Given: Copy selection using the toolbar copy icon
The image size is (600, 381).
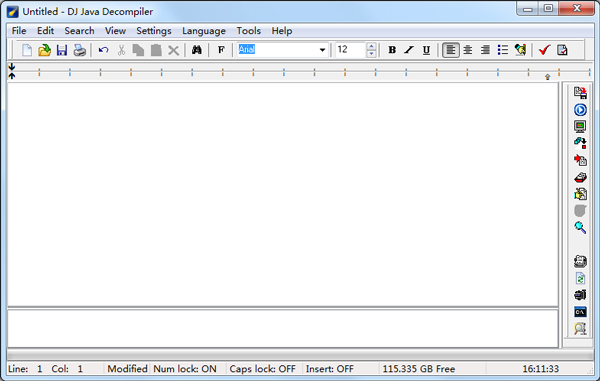Looking at the screenshot, I should [138, 50].
